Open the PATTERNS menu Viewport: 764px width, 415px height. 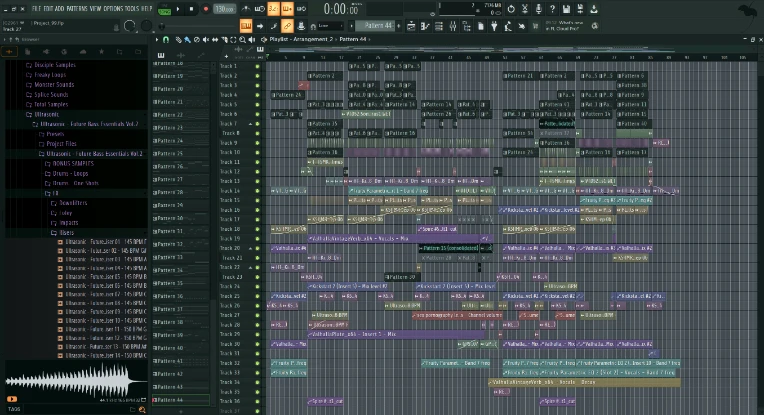(77, 7)
